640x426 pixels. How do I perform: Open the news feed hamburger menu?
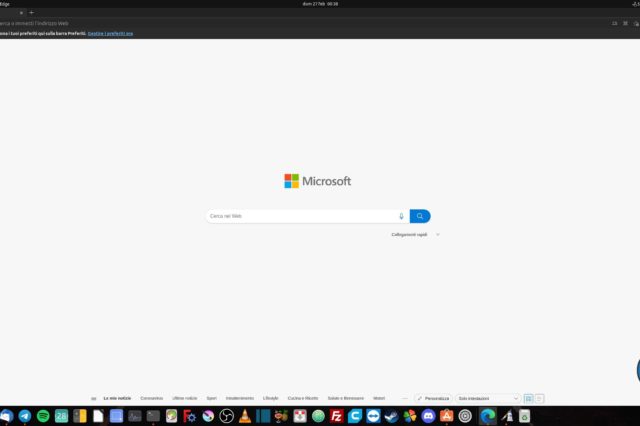click(93, 398)
